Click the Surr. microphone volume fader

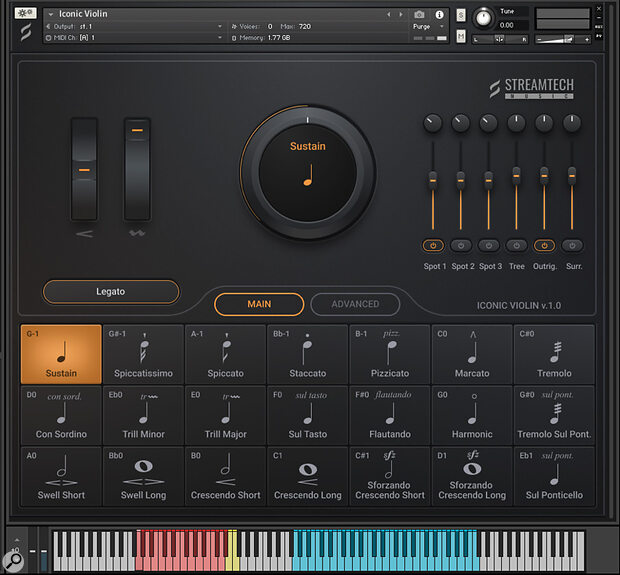coord(572,176)
